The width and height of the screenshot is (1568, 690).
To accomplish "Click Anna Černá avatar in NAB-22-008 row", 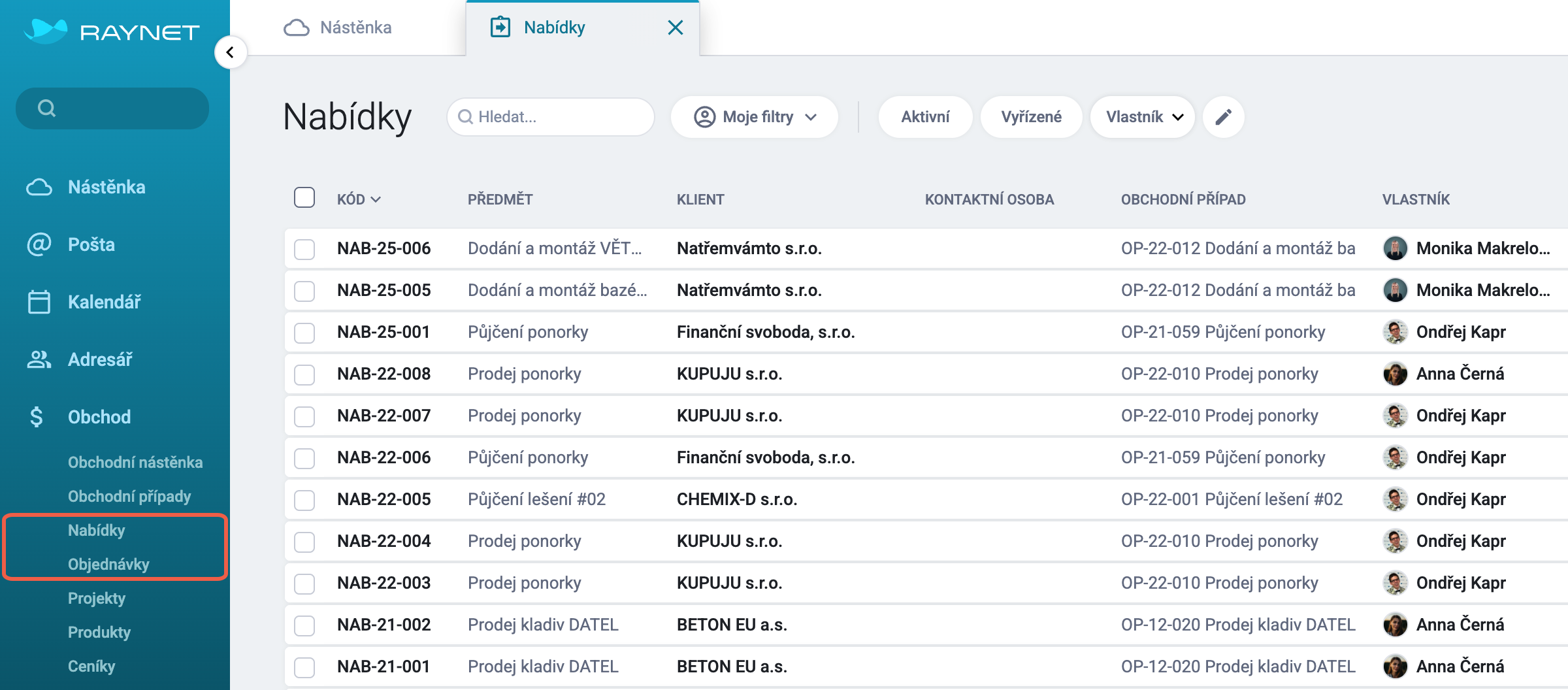I will (1396, 374).
